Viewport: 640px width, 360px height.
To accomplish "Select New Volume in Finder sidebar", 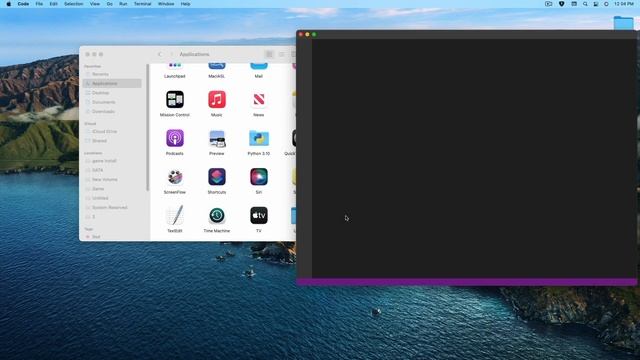I will [112, 180].
